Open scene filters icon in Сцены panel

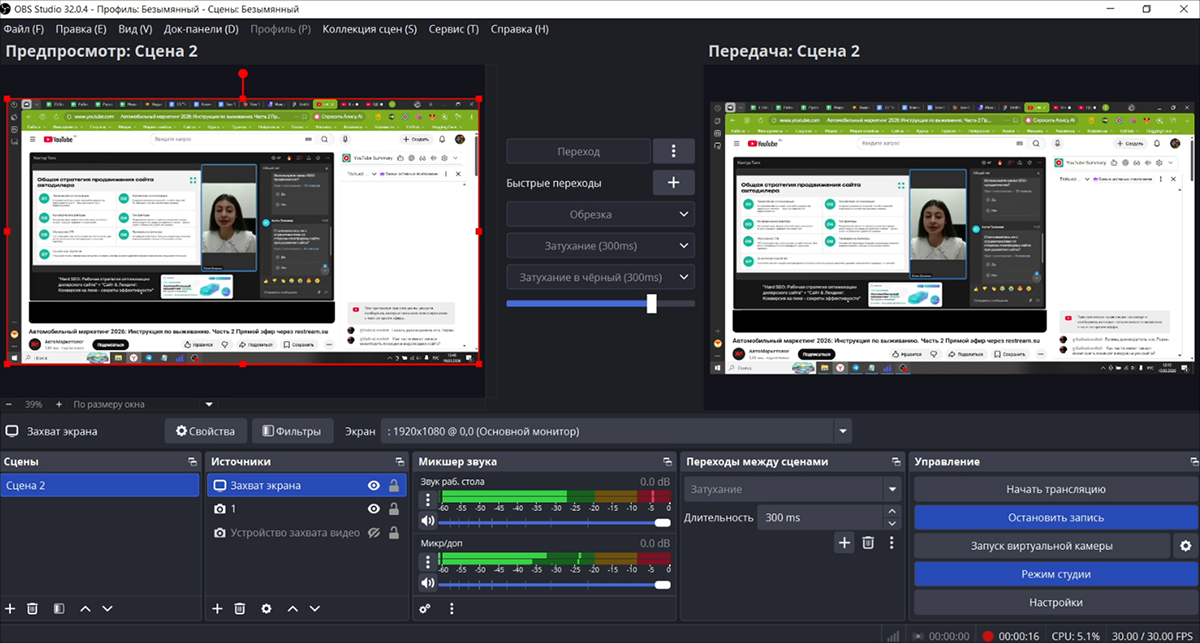click(58, 608)
